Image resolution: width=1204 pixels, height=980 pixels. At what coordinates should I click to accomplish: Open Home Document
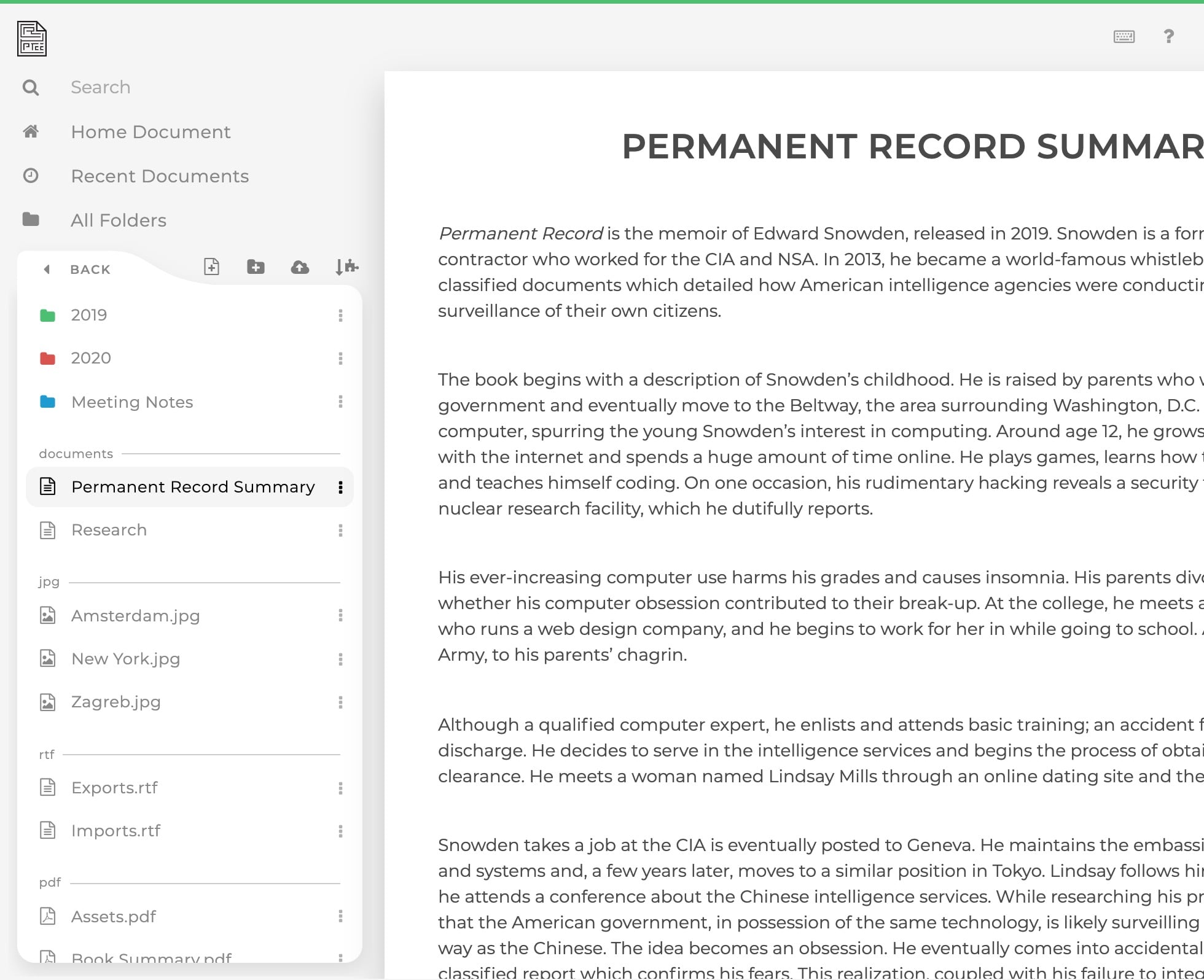(x=150, y=132)
